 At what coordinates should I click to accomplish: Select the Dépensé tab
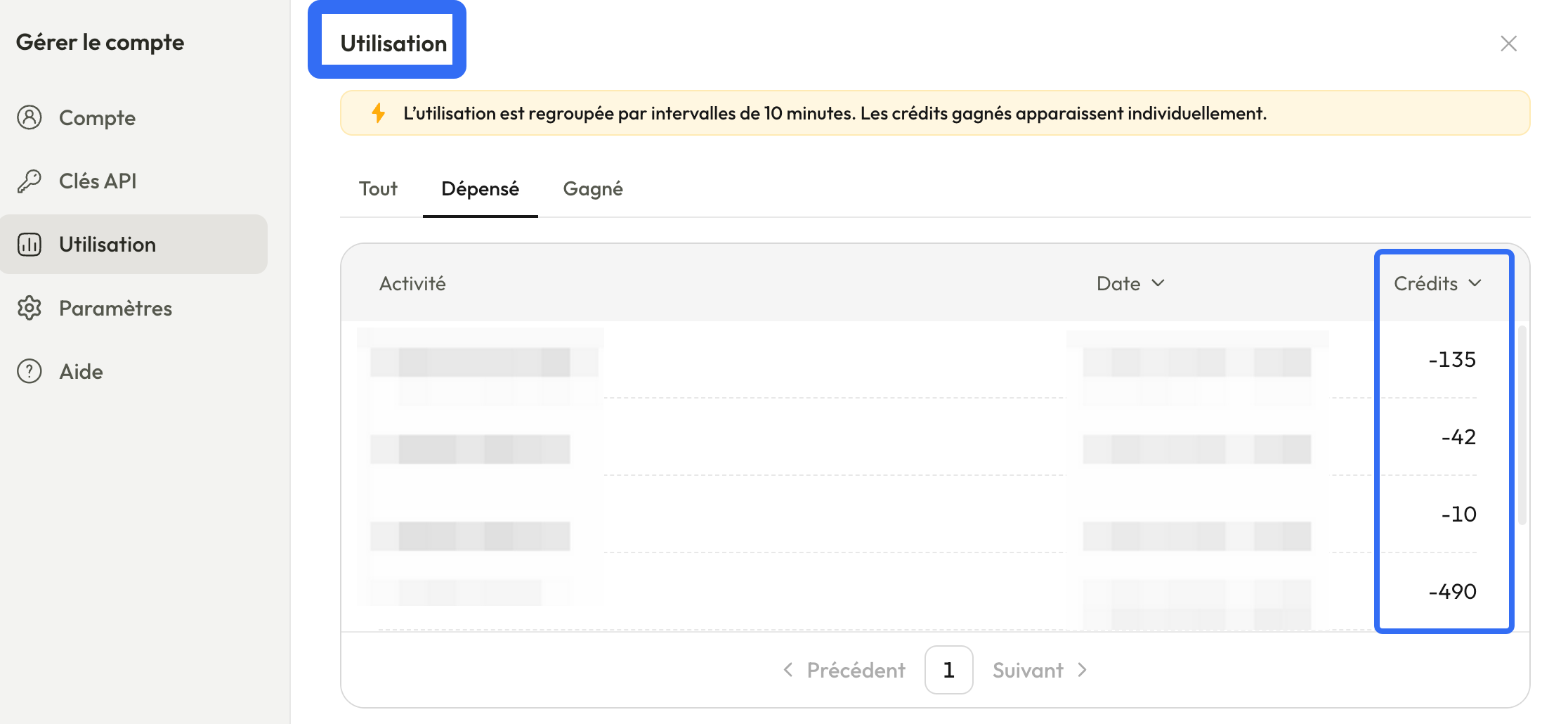pyautogui.click(x=481, y=188)
